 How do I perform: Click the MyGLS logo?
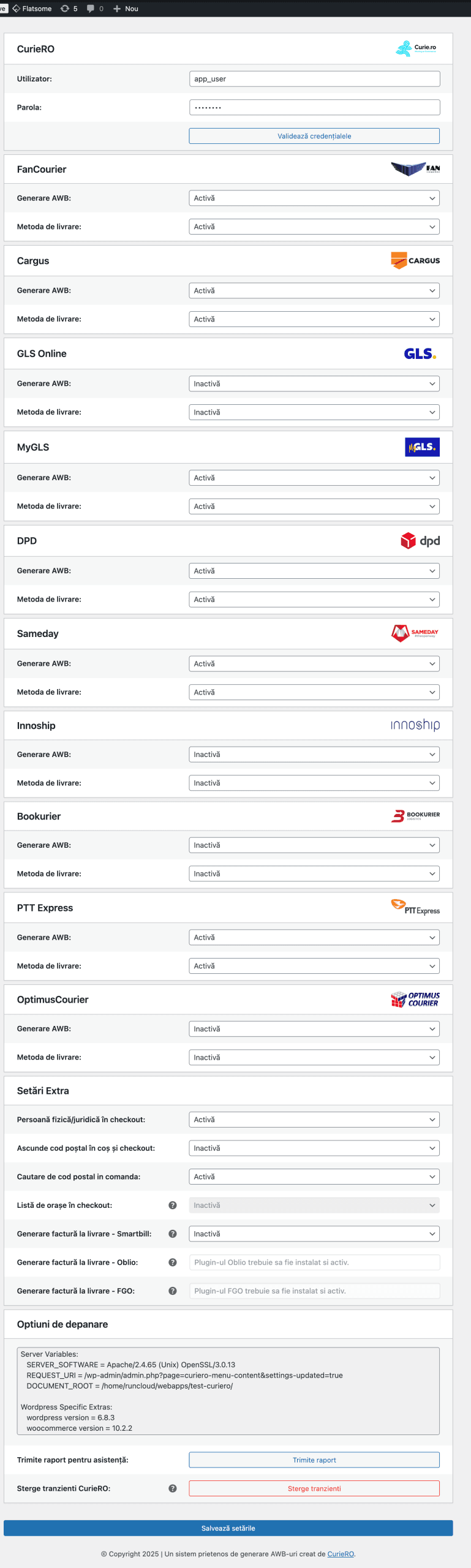point(421,447)
